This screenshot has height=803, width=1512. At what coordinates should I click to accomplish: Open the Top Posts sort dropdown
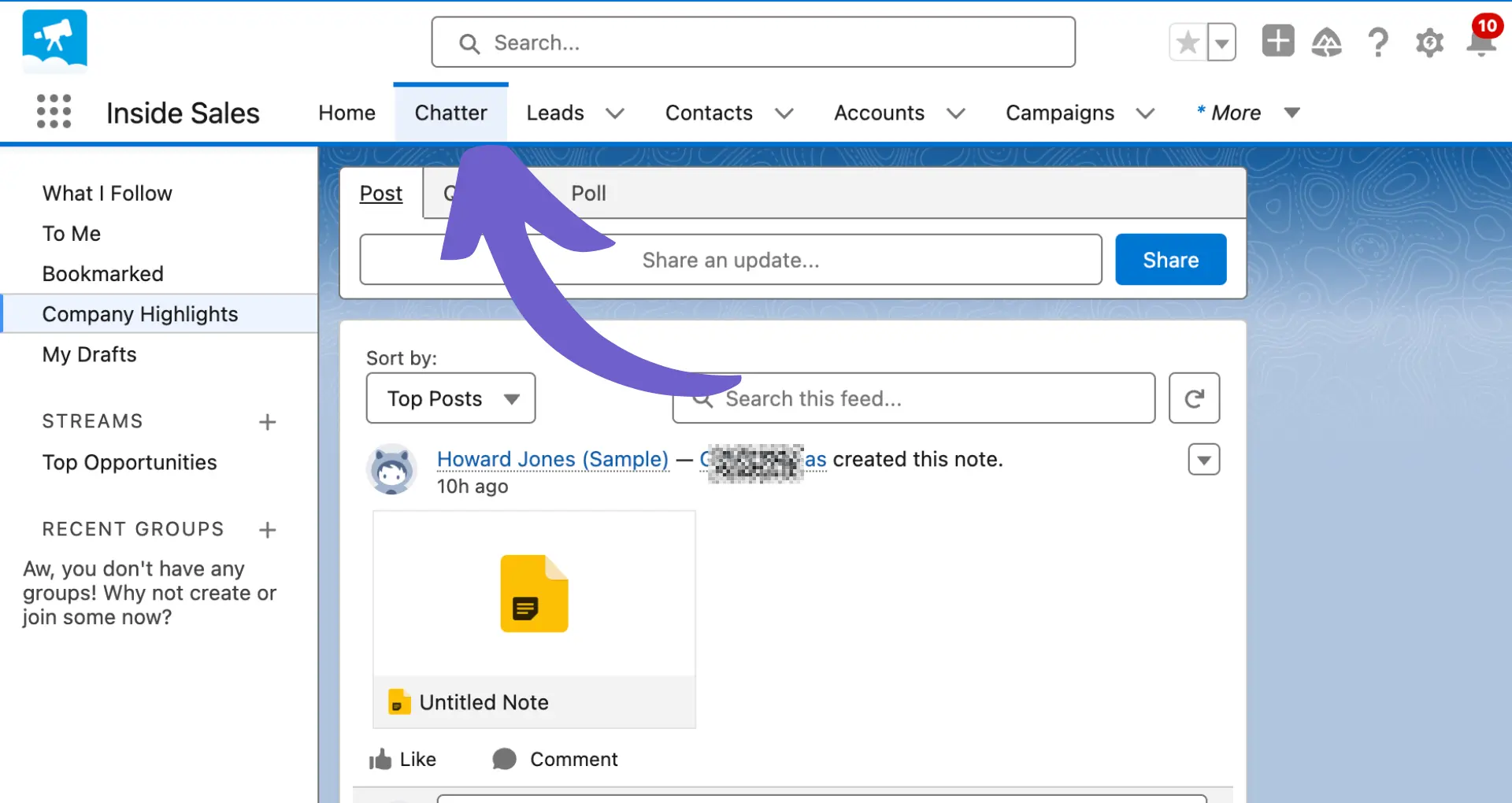click(450, 398)
